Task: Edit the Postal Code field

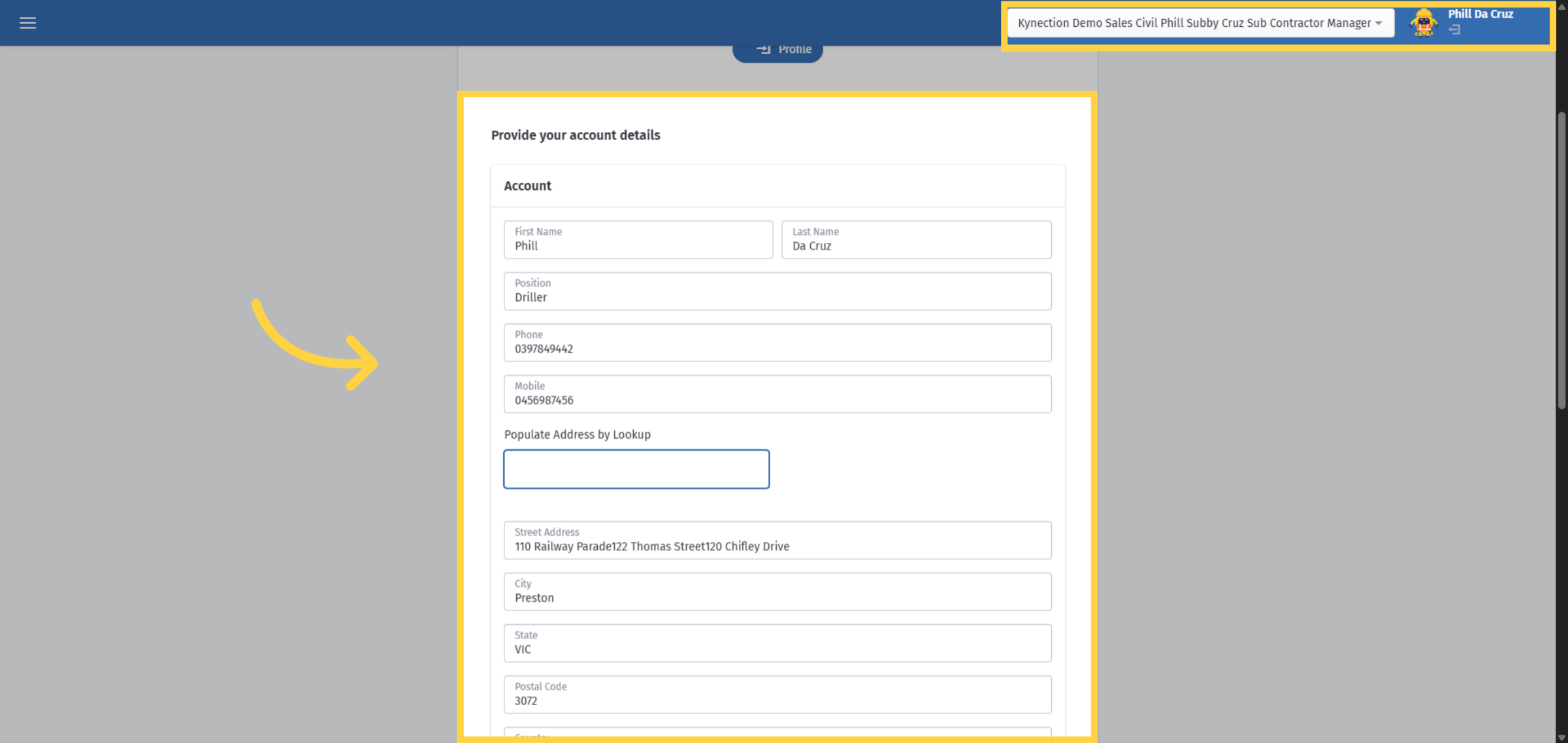Action: (777, 695)
